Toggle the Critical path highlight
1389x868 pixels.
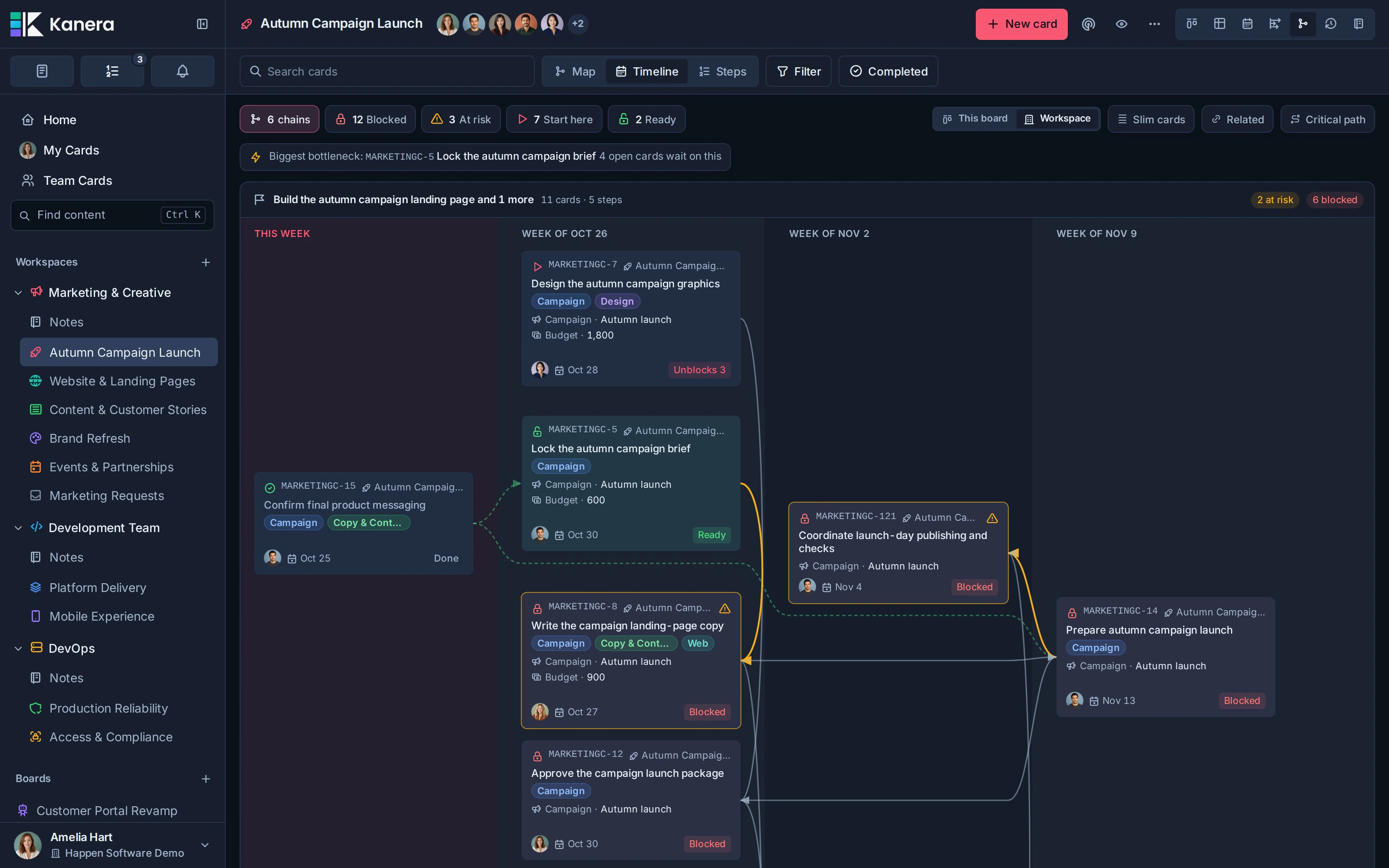(1328, 119)
